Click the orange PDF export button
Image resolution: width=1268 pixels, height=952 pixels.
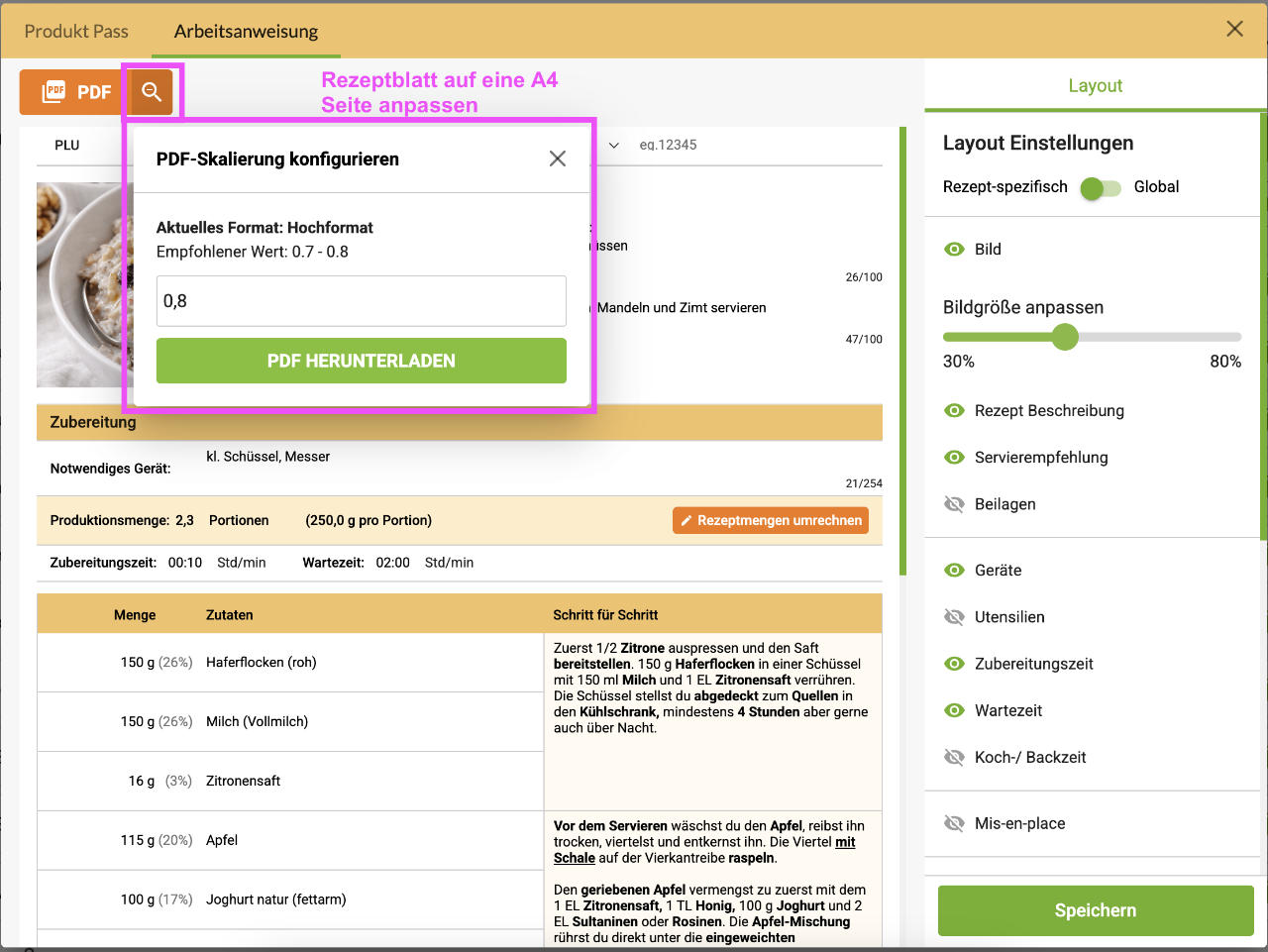point(75,92)
